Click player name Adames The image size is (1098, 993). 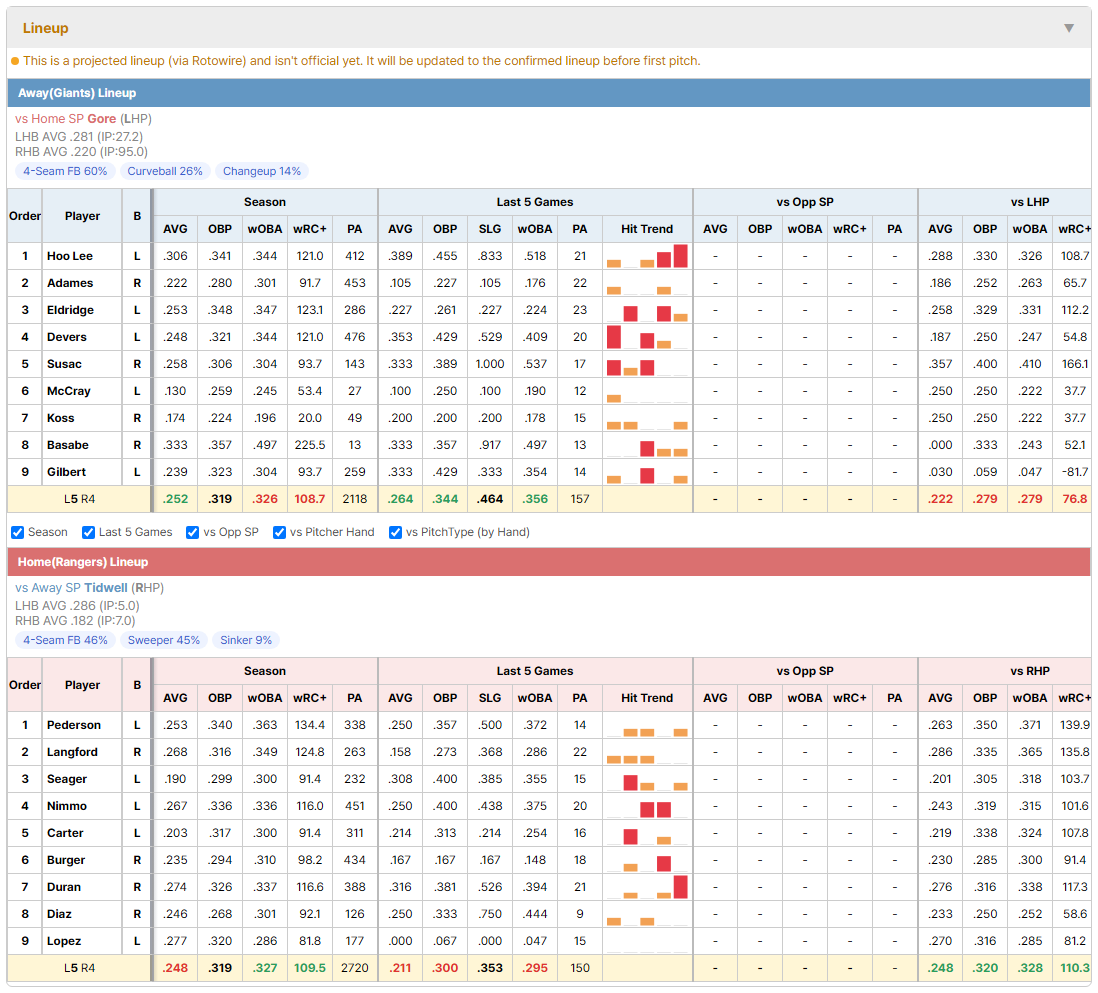click(x=70, y=283)
